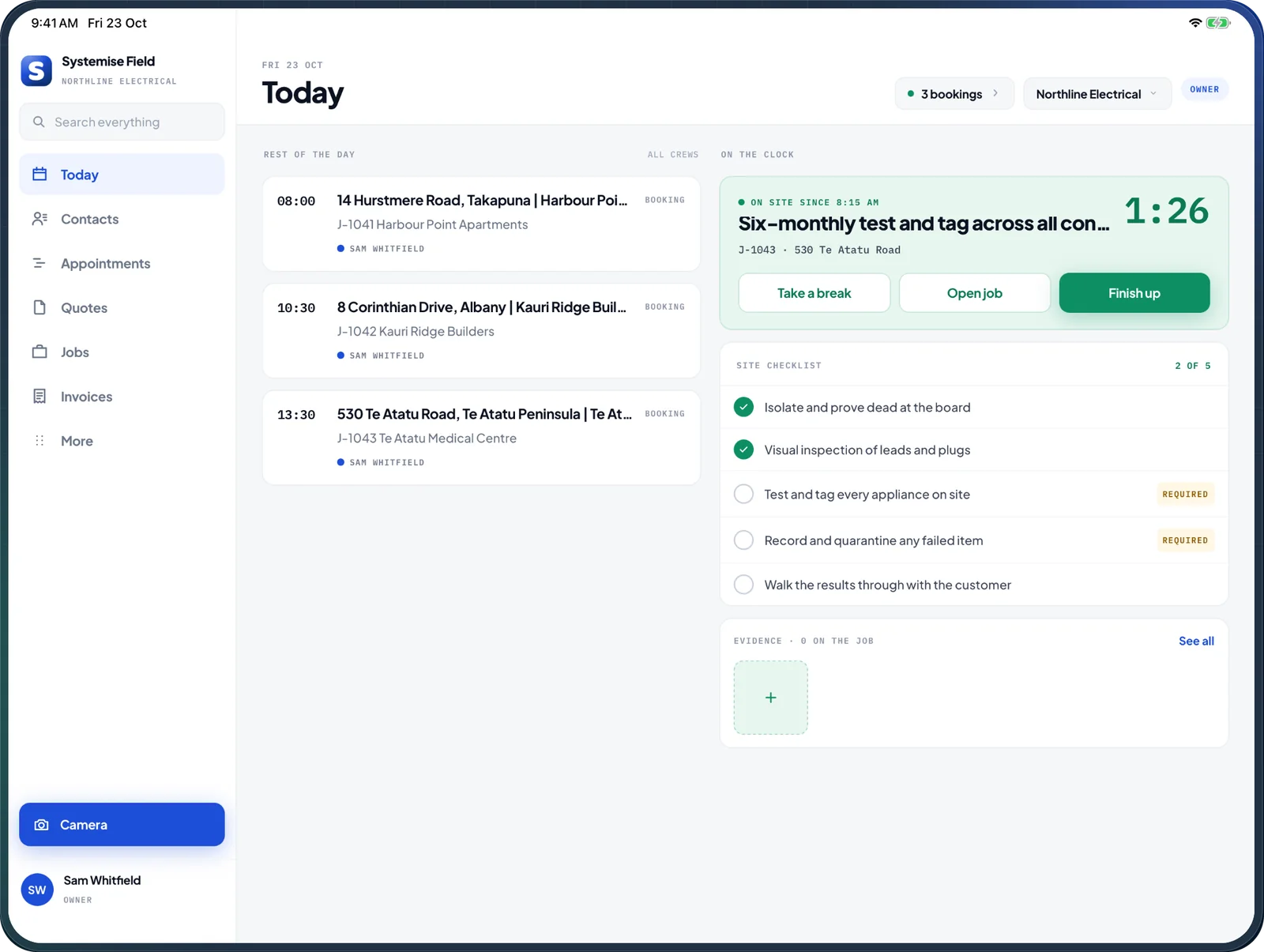This screenshot has height=952, width=1264.
Task: Click the Finish up button
Action: coord(1134,293)
